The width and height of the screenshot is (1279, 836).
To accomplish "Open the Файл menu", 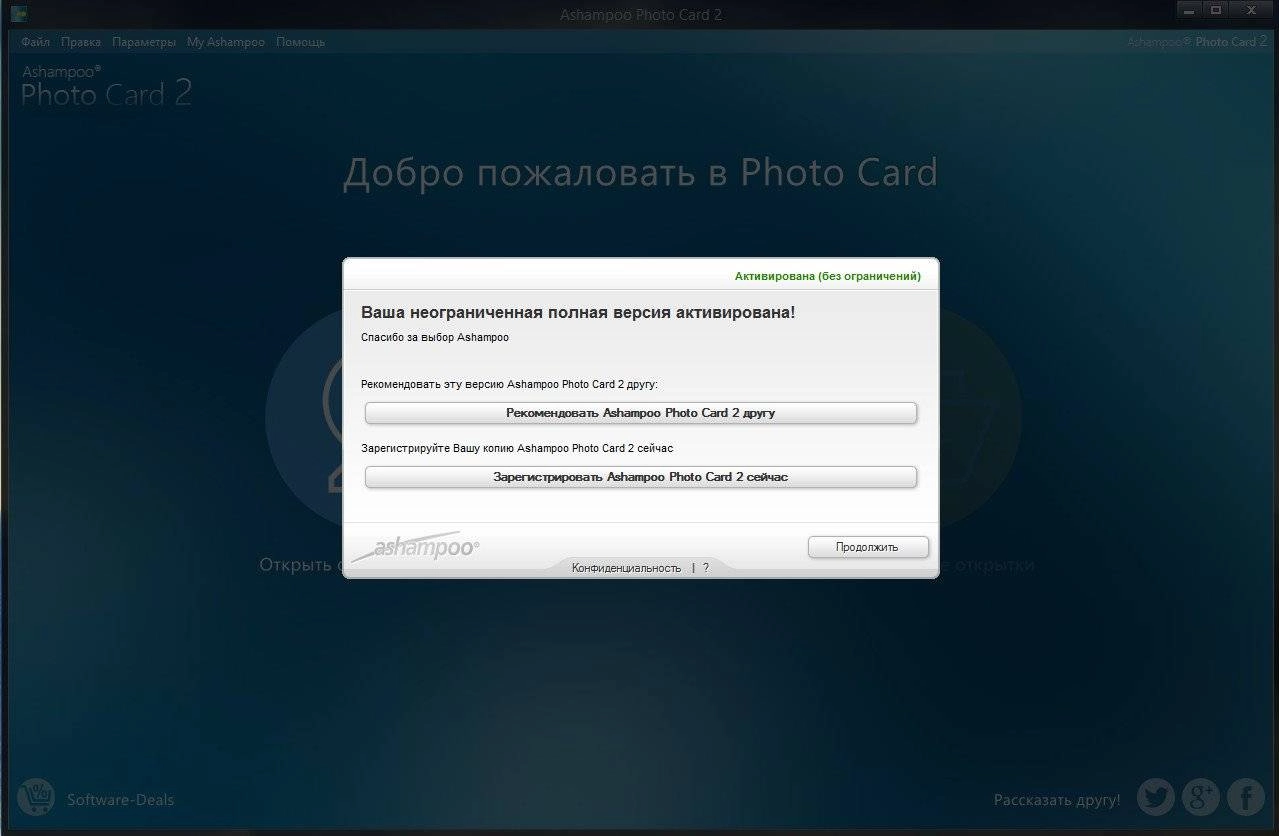I will pyautogui.click(x=35, y=42).
